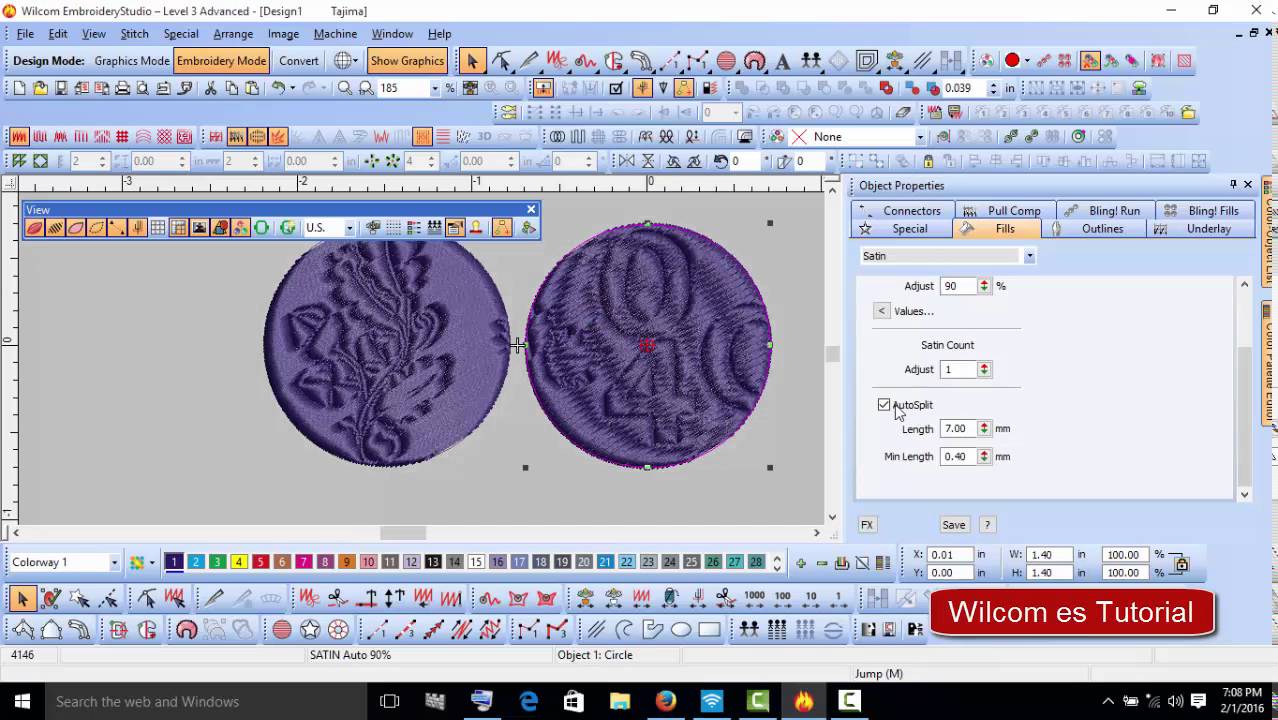The height and width of the screenshot is (720, 1278).
Task: Click the Convert button
Action: click(x=299, y=61)
